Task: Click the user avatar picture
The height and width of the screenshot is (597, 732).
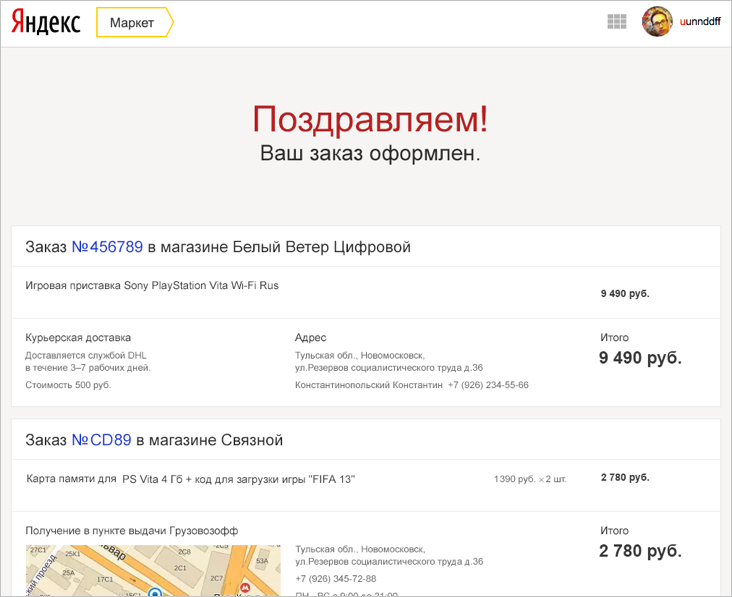Action: (x=657, y=21)
